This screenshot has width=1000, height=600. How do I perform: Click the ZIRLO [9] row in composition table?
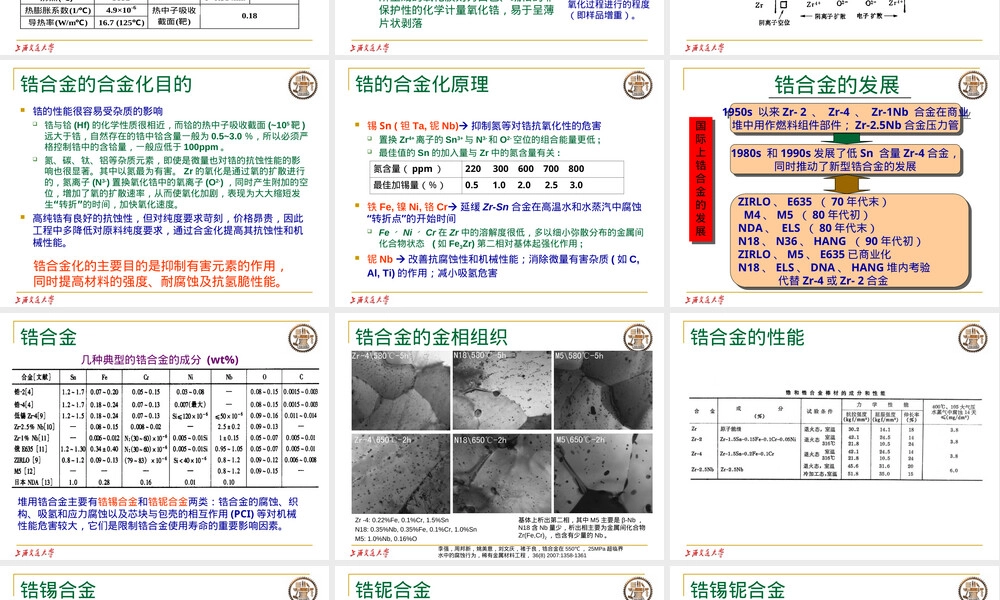tap(166, 460)
